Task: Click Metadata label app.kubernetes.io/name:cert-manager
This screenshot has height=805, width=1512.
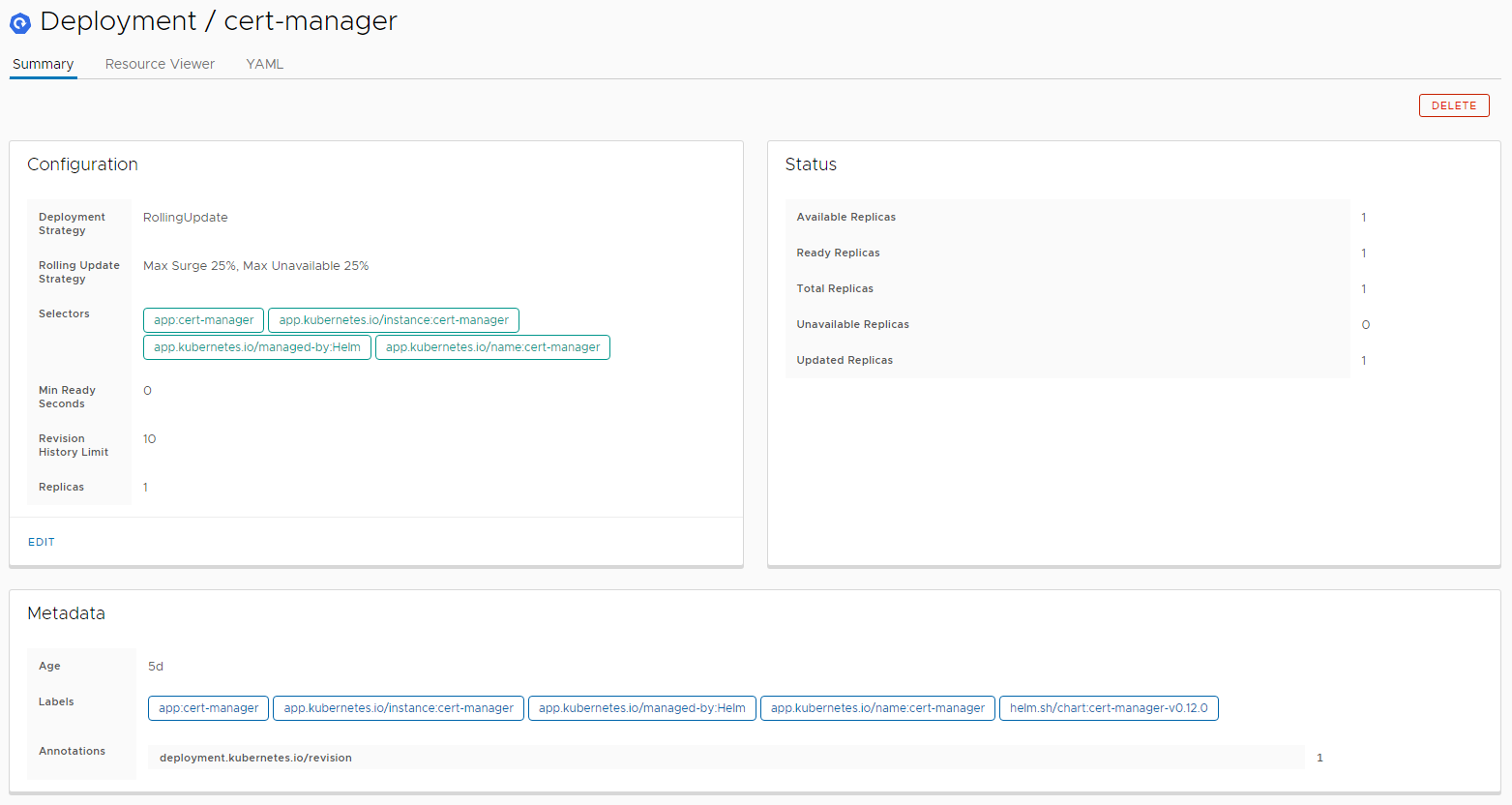Action: click(877, 708)
